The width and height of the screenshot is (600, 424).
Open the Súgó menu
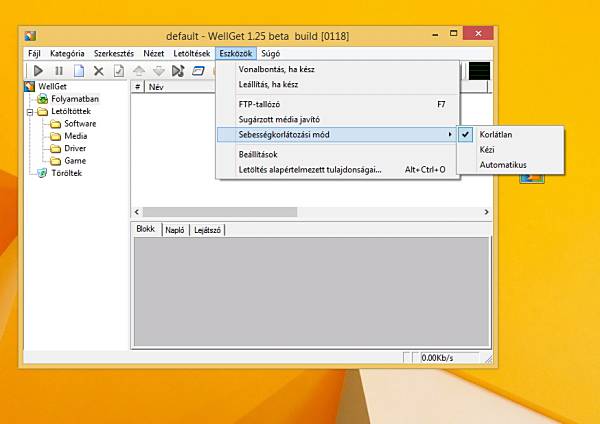point(271,54)
